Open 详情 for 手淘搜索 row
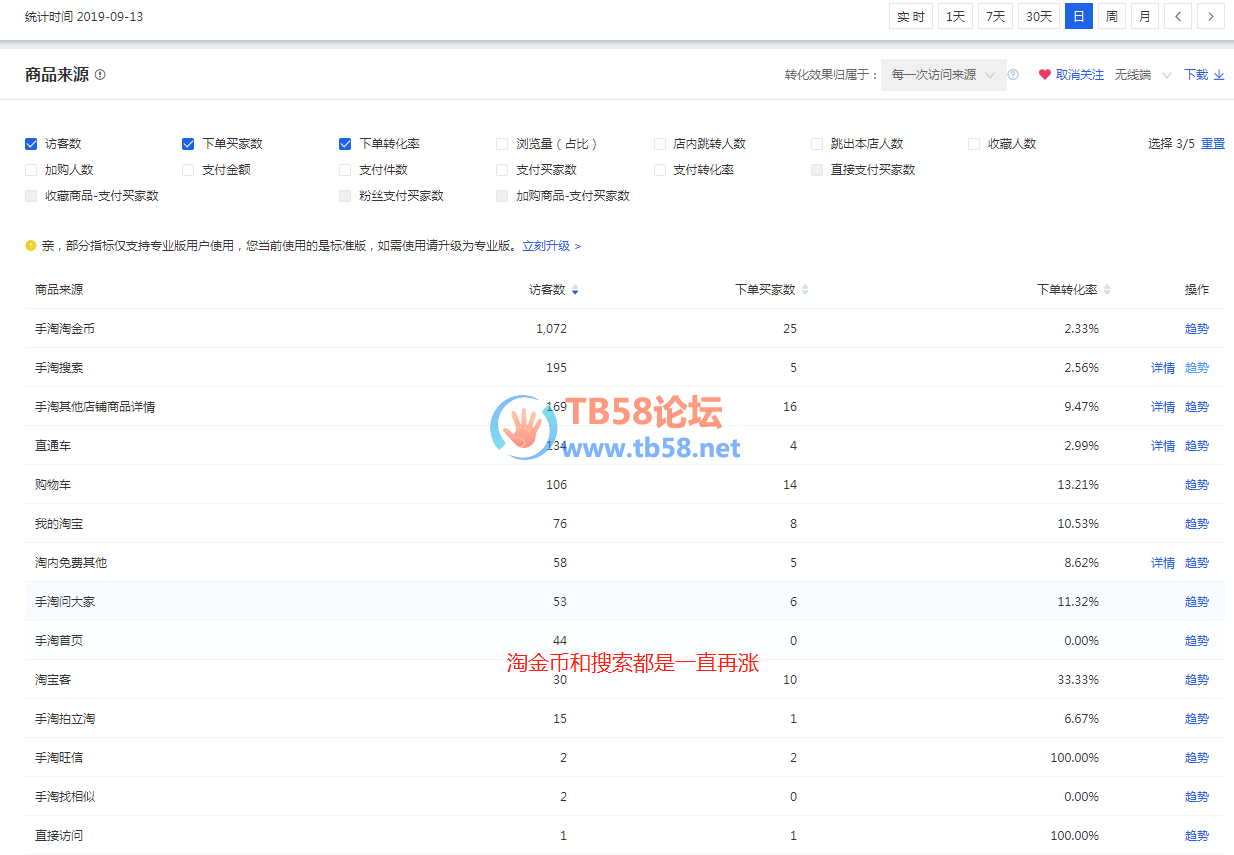 1162,368
